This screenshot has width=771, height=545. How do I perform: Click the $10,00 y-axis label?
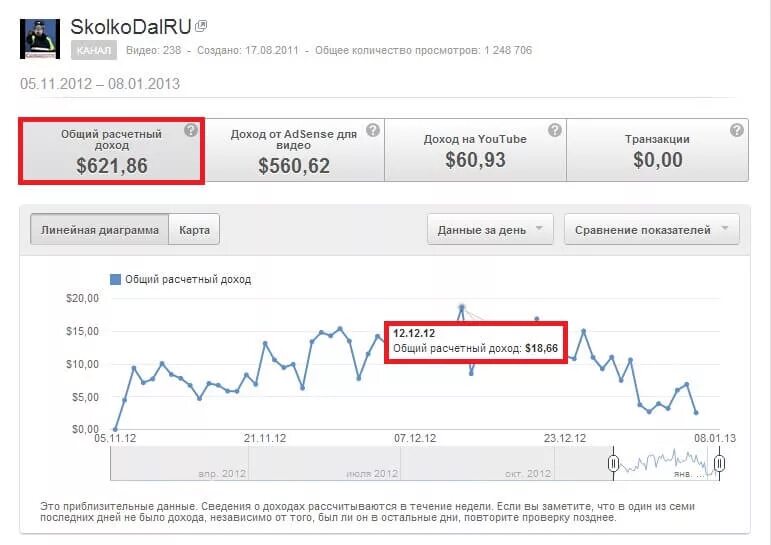[x=83, y=364]
